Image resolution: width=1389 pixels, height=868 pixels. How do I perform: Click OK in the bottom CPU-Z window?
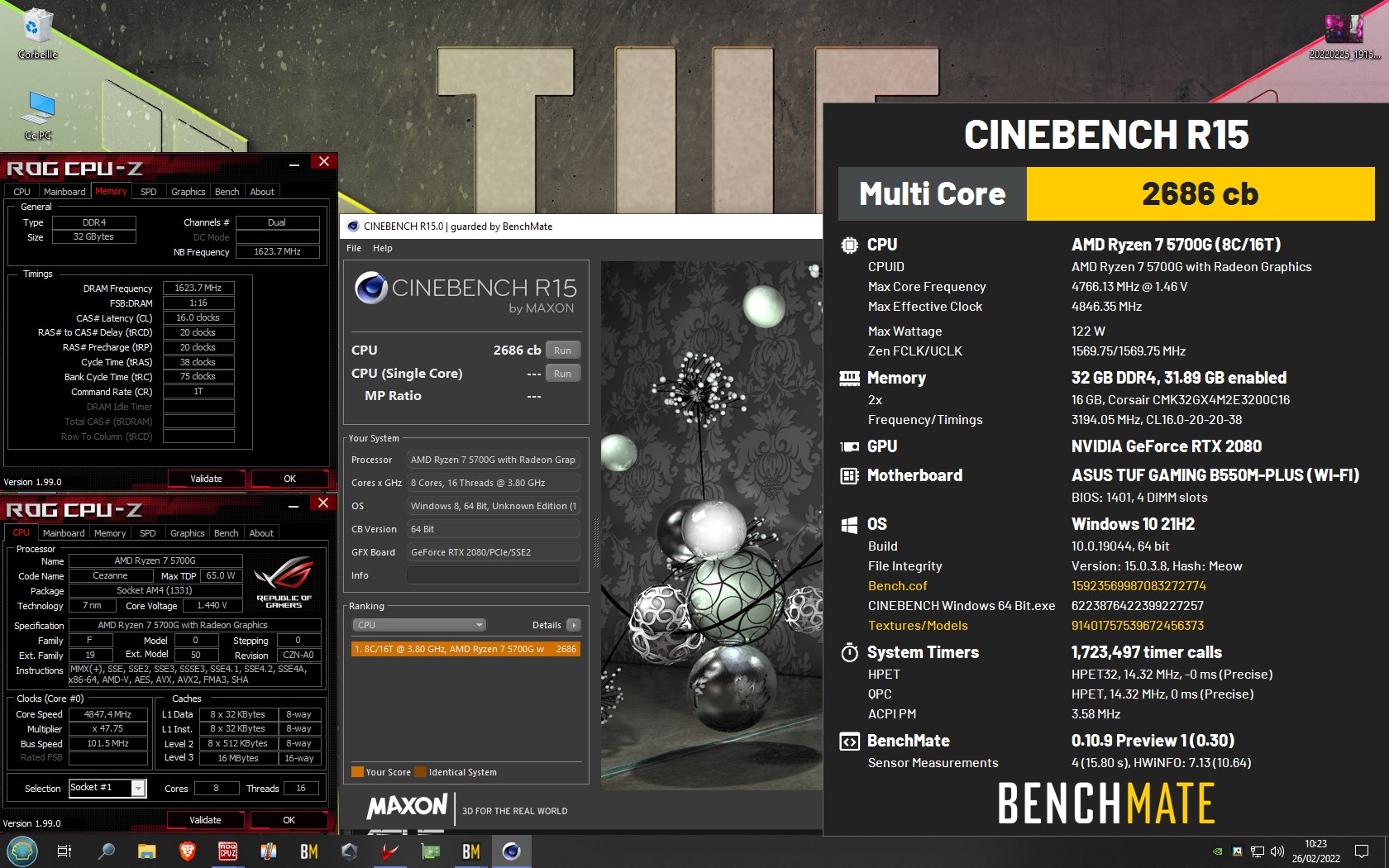(x=289, y=820)
